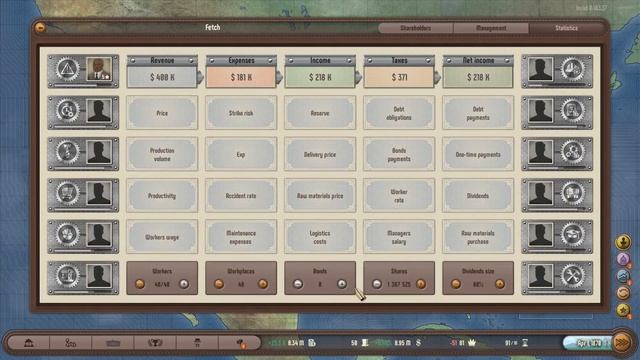This screenshot has height=360, width=640.
Task: Decrease the Workplaces value
Action: point(219,284)
